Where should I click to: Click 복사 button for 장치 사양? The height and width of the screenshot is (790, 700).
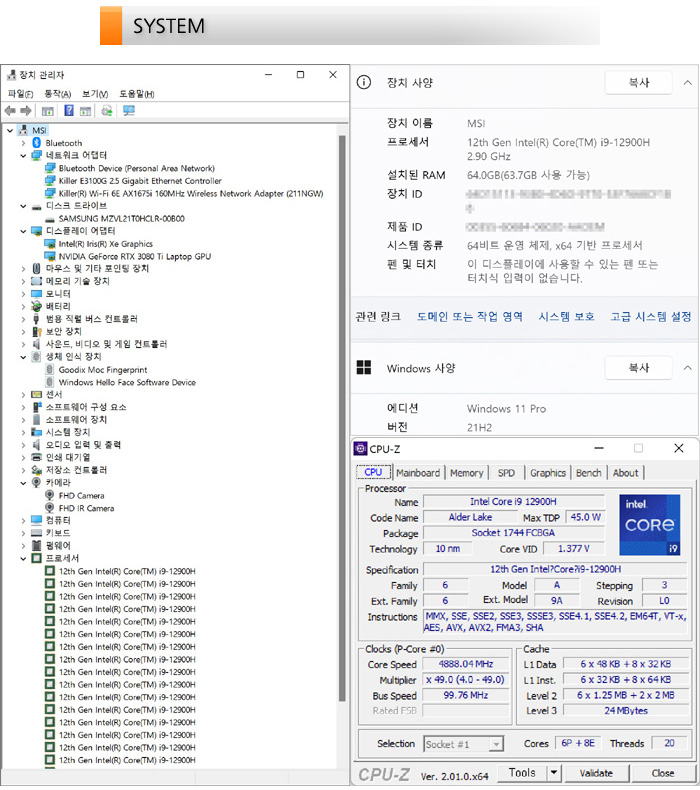click(639, 83)
